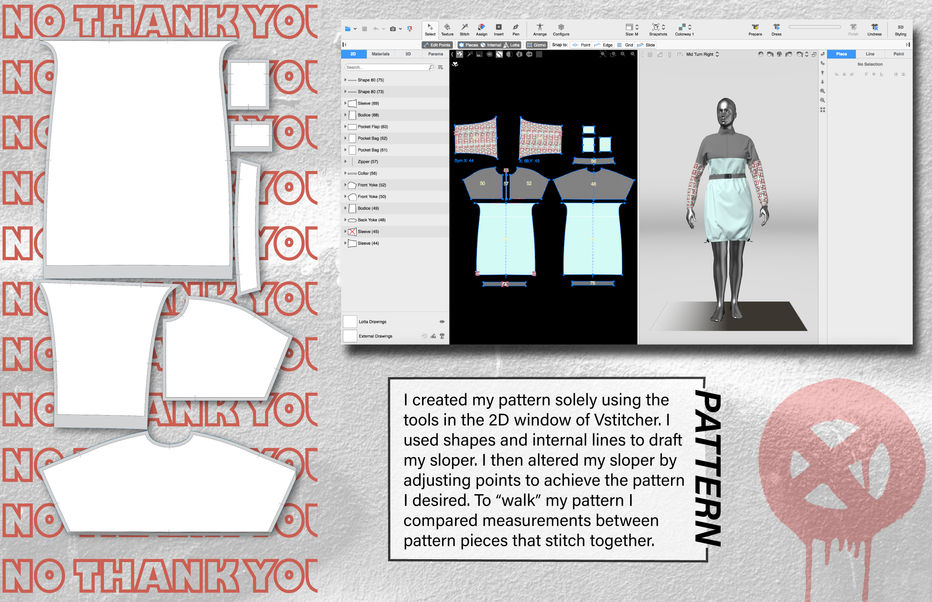The image size is (932, 602).
Task: Click the undo arrow icon
Action: coord(376,29)
